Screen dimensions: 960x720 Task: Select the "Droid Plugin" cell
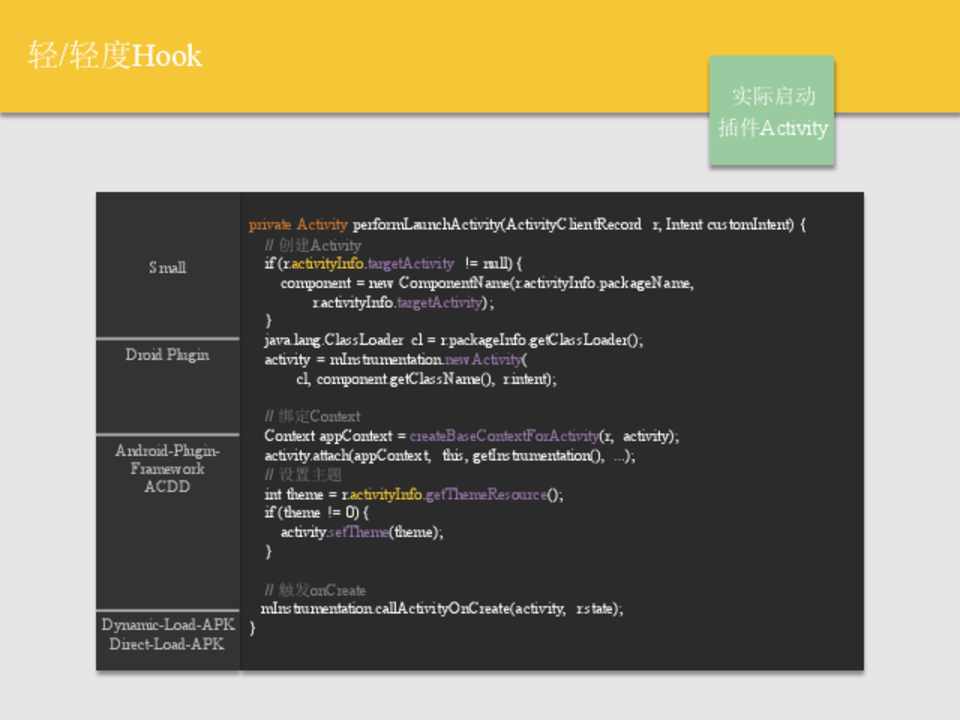click(x=167, y=355)
